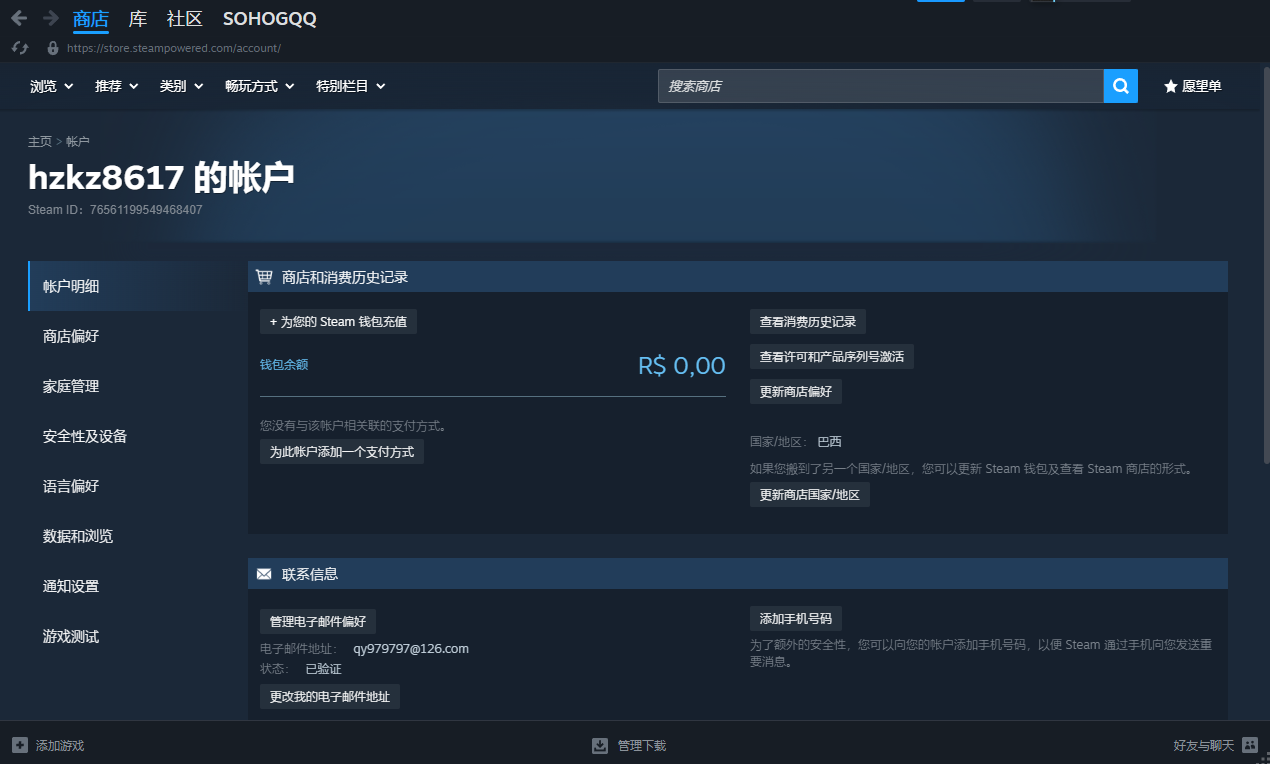Expand the 推荐 dropdown menu
The width and height of the screenshot is (1270, 764).
[x=117, y=86]
